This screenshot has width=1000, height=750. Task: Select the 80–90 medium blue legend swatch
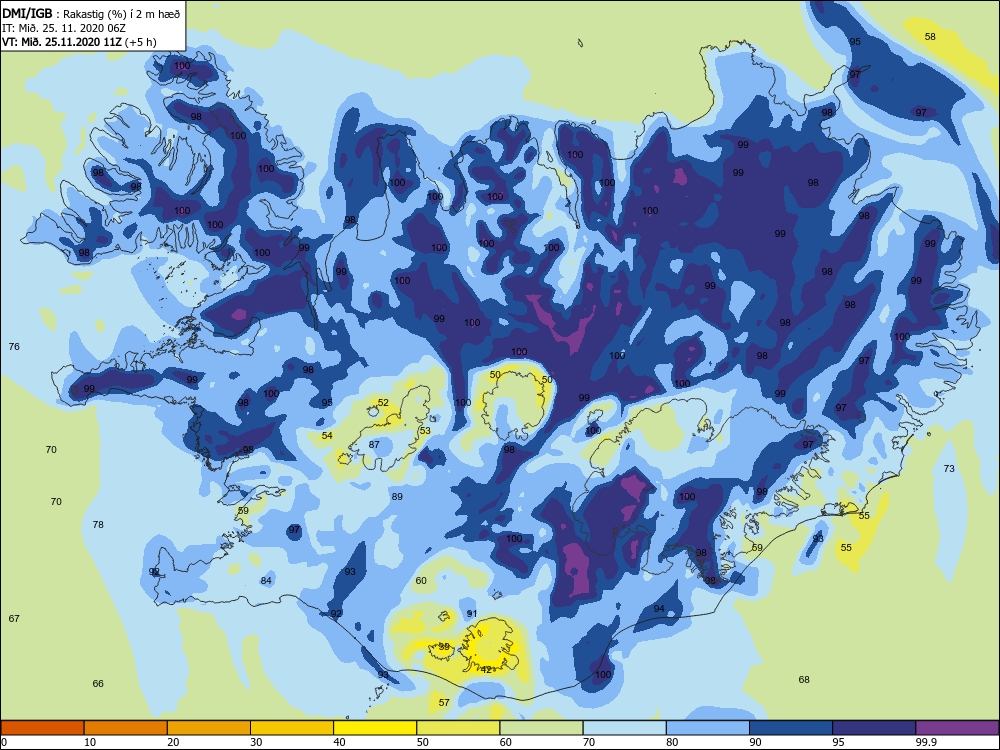tap(708, 728)
